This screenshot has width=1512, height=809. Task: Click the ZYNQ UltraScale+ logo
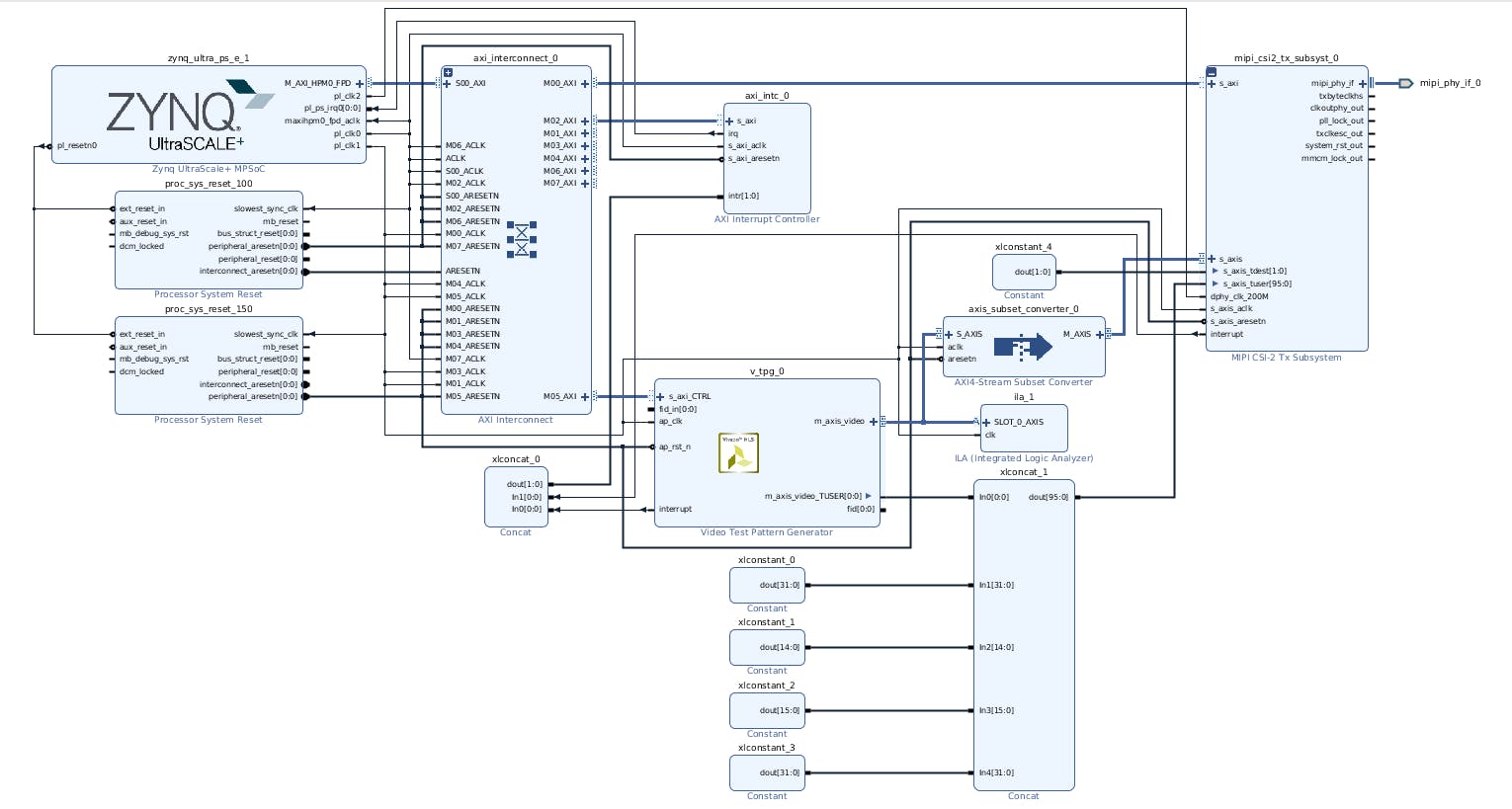pyautogui.click(x=190, y=115)
